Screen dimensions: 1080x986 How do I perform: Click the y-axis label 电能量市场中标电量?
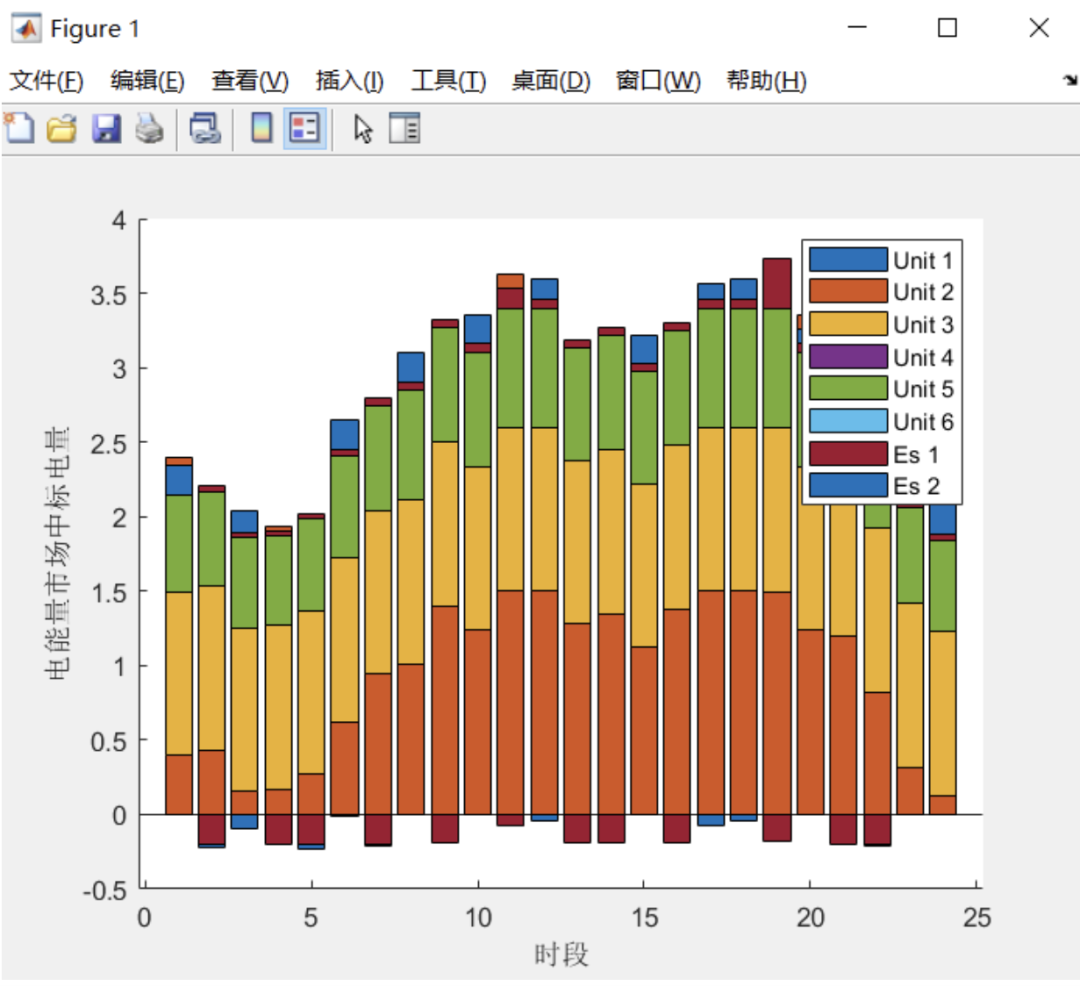coord(57,553)
